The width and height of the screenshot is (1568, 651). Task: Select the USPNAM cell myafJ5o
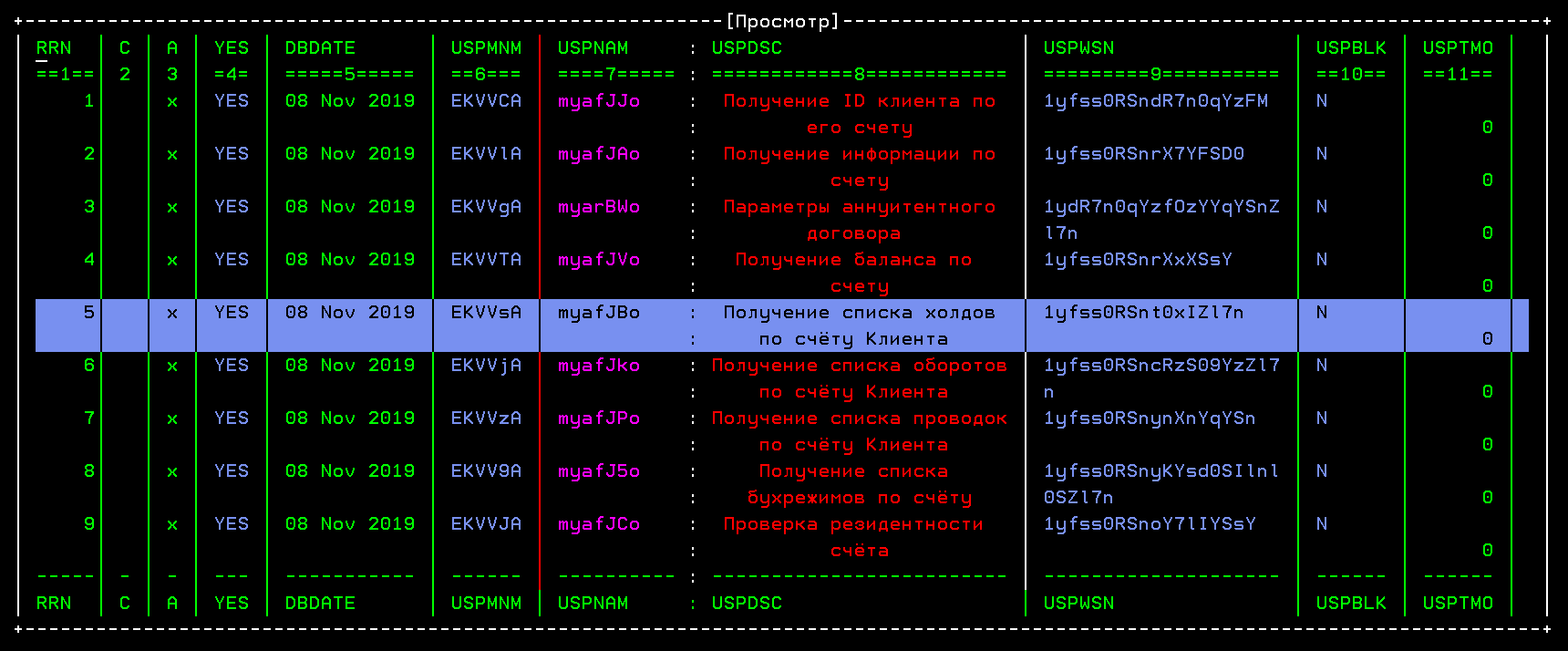[599, 471]
